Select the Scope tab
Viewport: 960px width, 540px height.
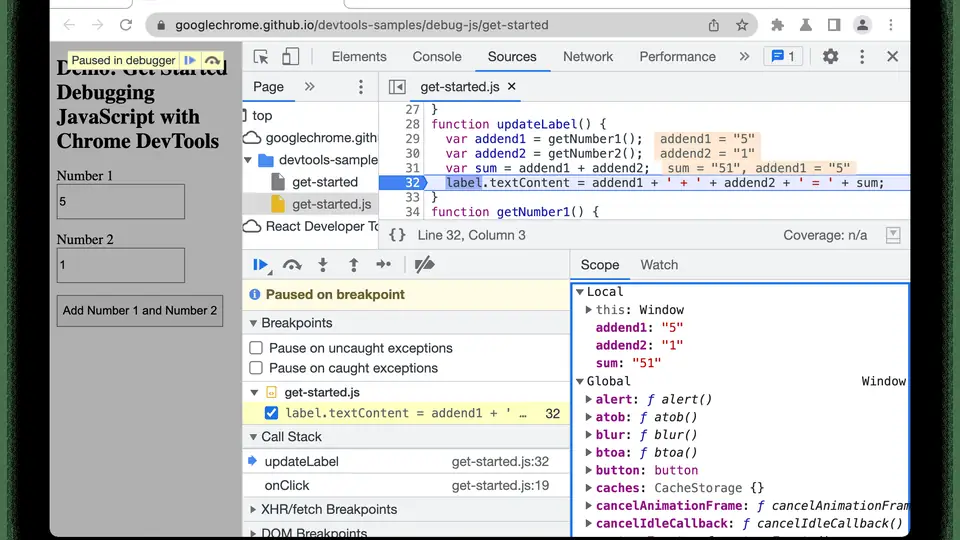point(599,265)
